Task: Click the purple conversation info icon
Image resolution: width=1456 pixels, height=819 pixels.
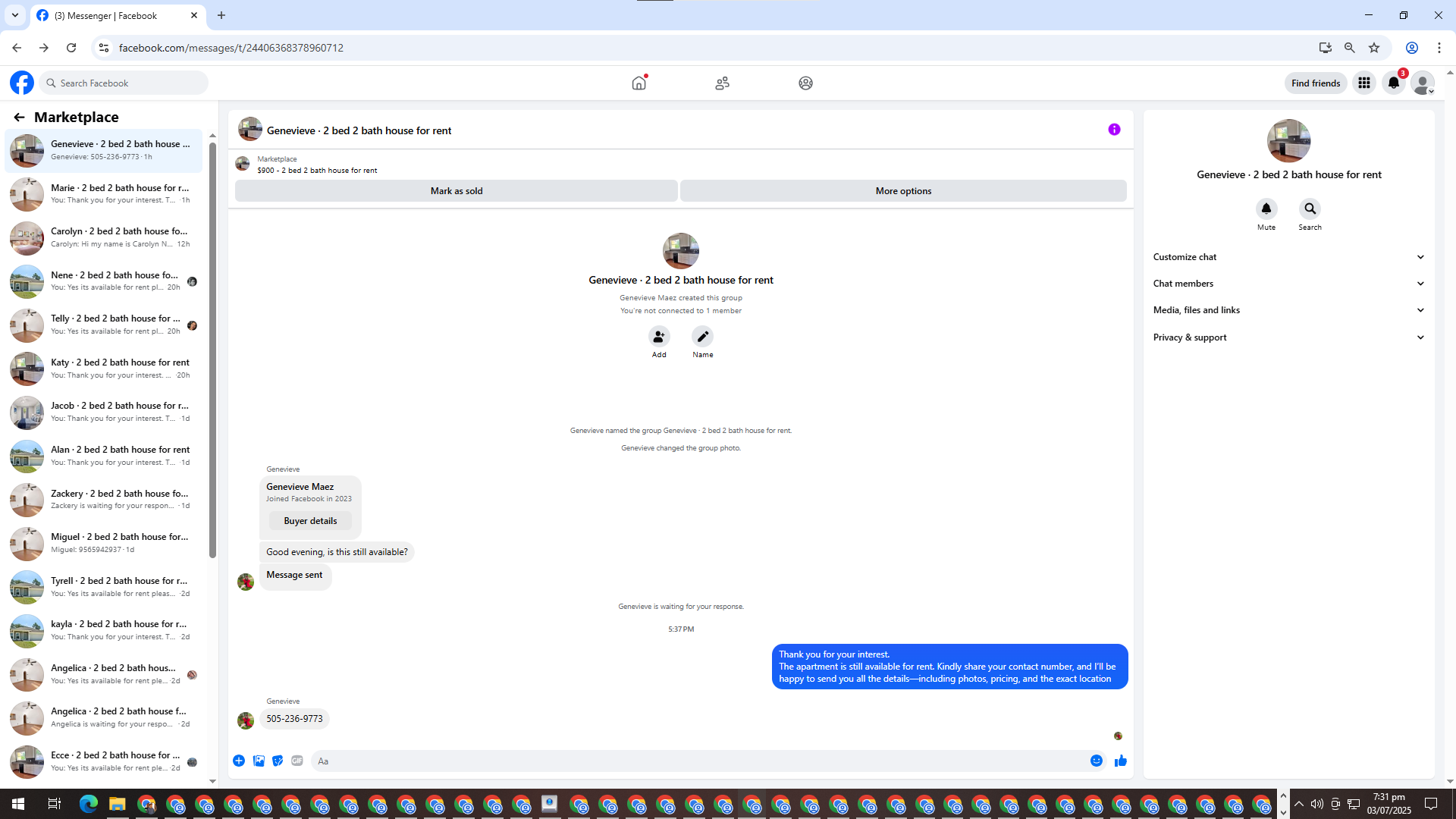Action: pyautogui.click(x=1114, y=130)
